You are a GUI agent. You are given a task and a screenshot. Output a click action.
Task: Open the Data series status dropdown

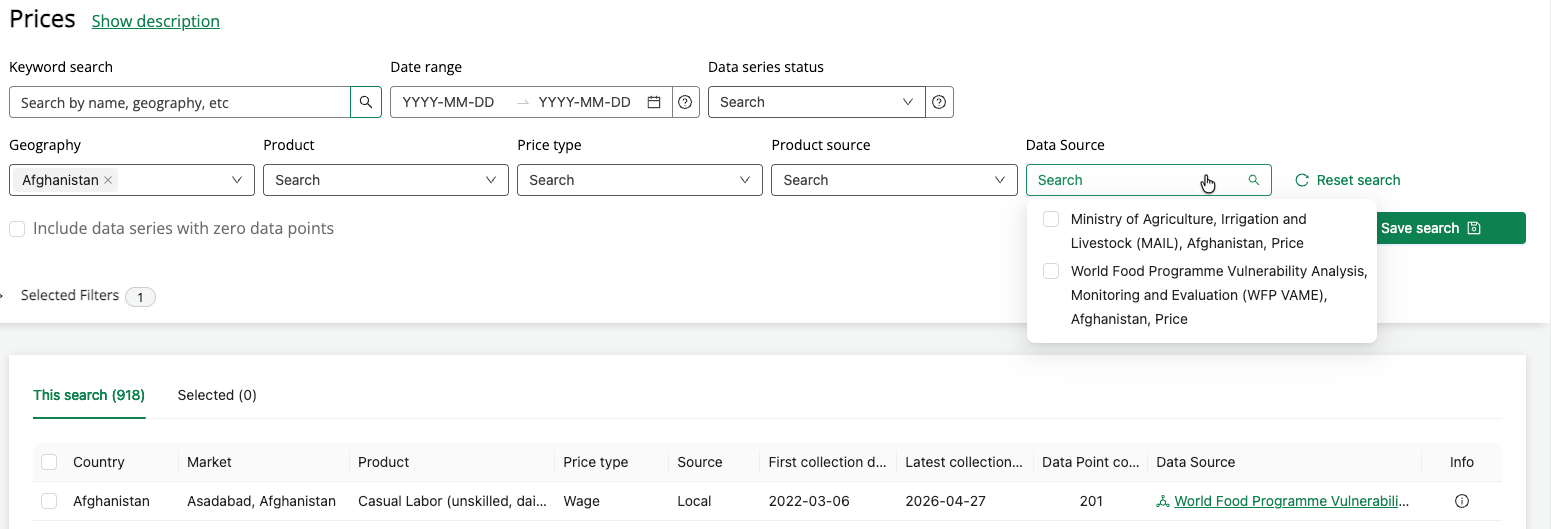(x=817, y=102)
